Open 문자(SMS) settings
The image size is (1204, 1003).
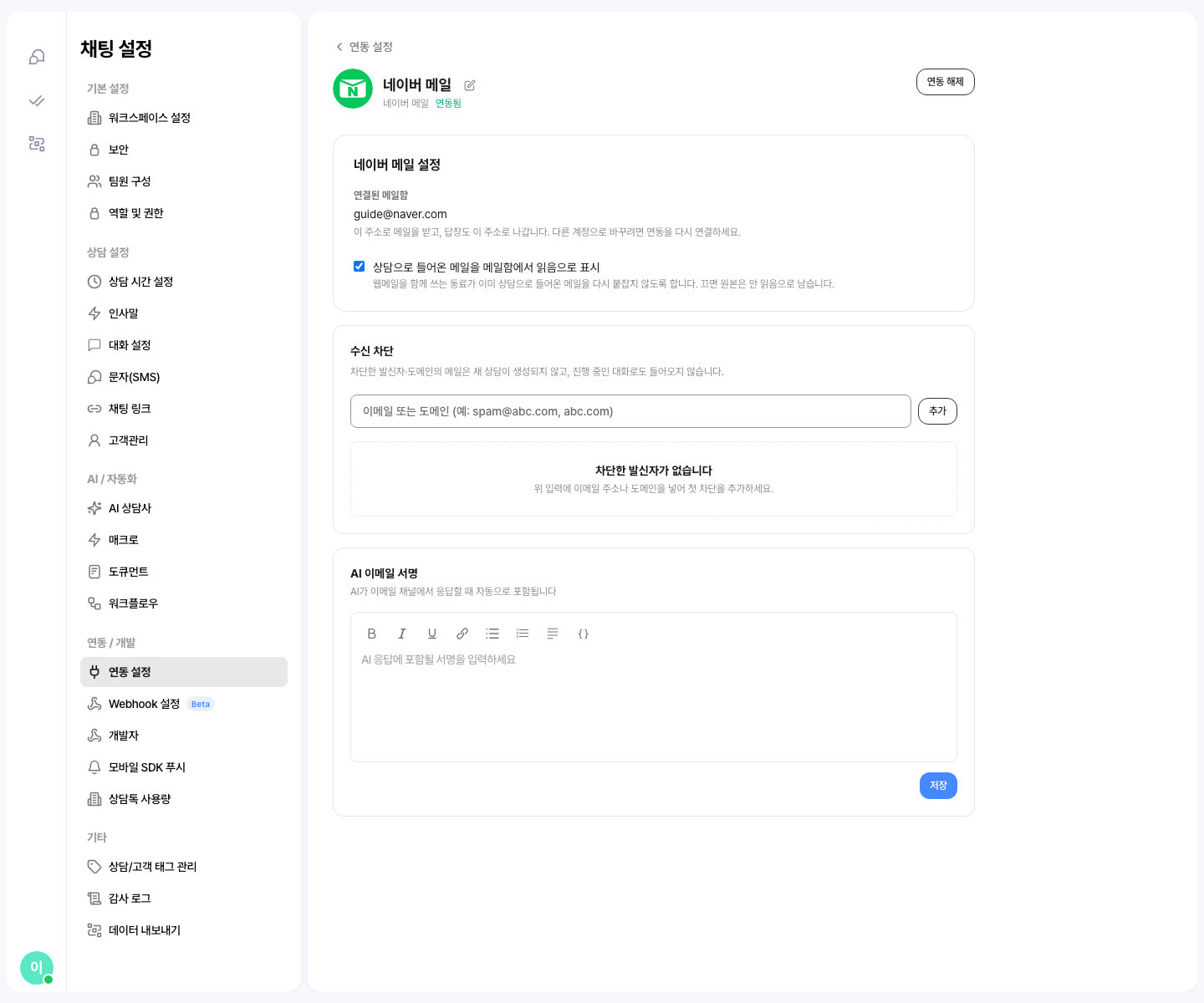(184, 377)
